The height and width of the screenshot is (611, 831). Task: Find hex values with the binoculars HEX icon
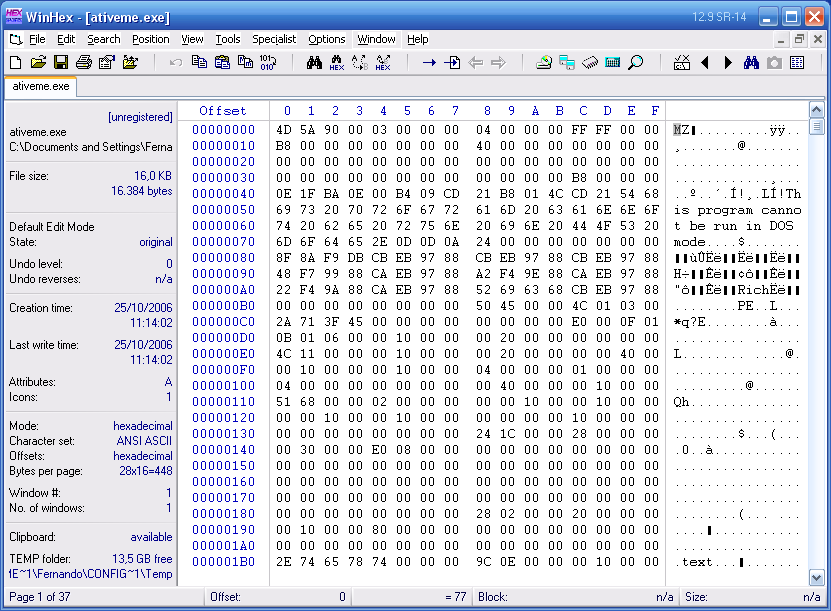(337, 63)
